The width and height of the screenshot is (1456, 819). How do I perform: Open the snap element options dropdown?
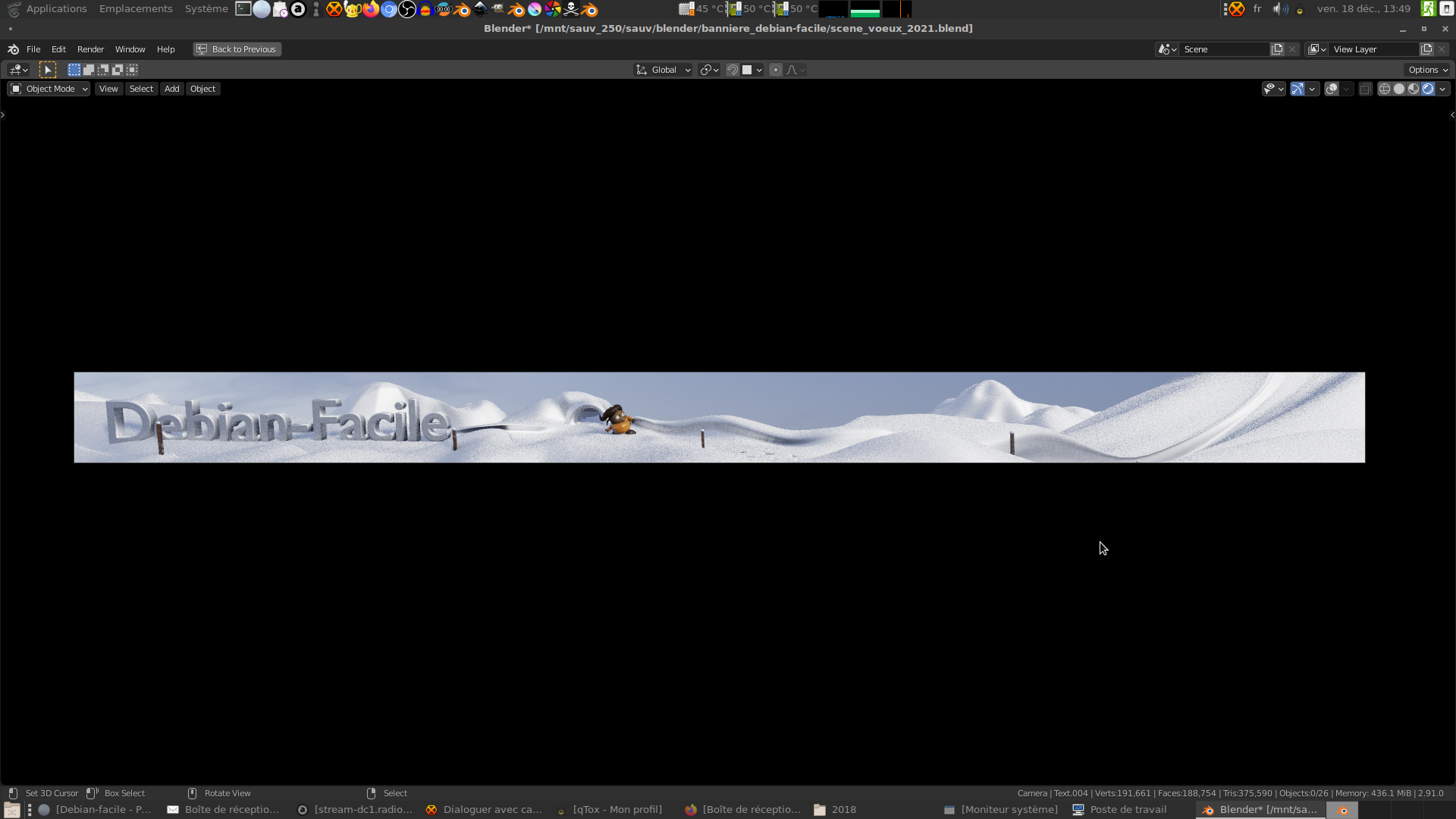(752, 70)
